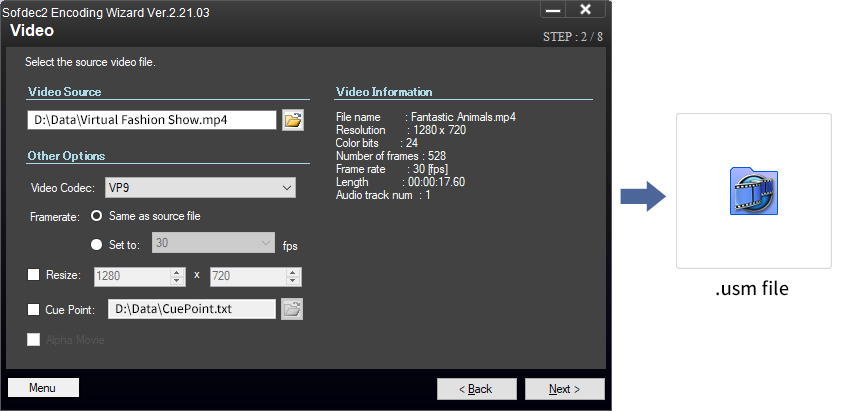Open the fps 'Set to' 30 dropdown
Screen dimensions: 848x411
pyautogui.click(x=214, y=243)
